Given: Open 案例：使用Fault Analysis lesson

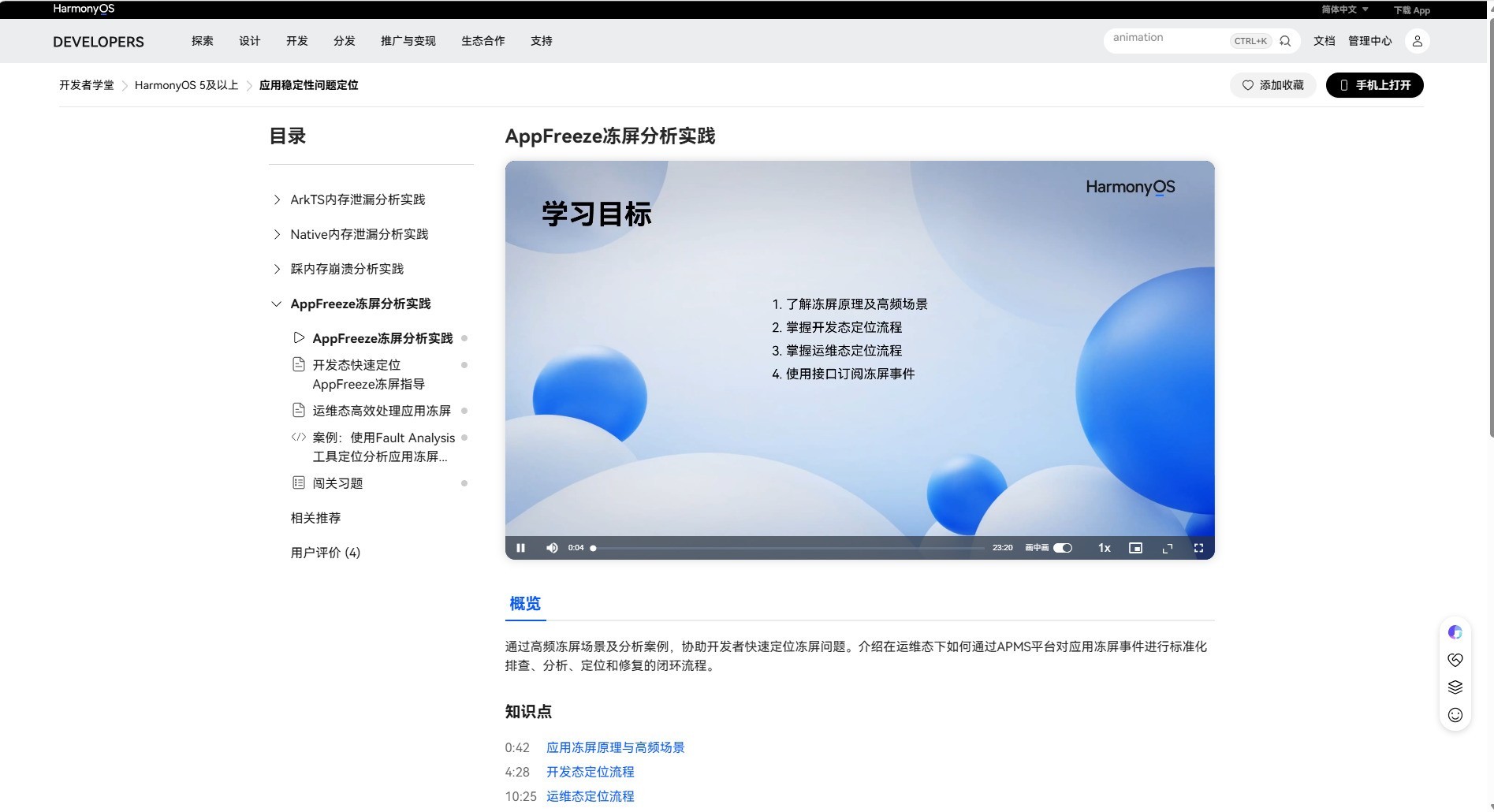Looking at the screenshot, I should (384, 447).
